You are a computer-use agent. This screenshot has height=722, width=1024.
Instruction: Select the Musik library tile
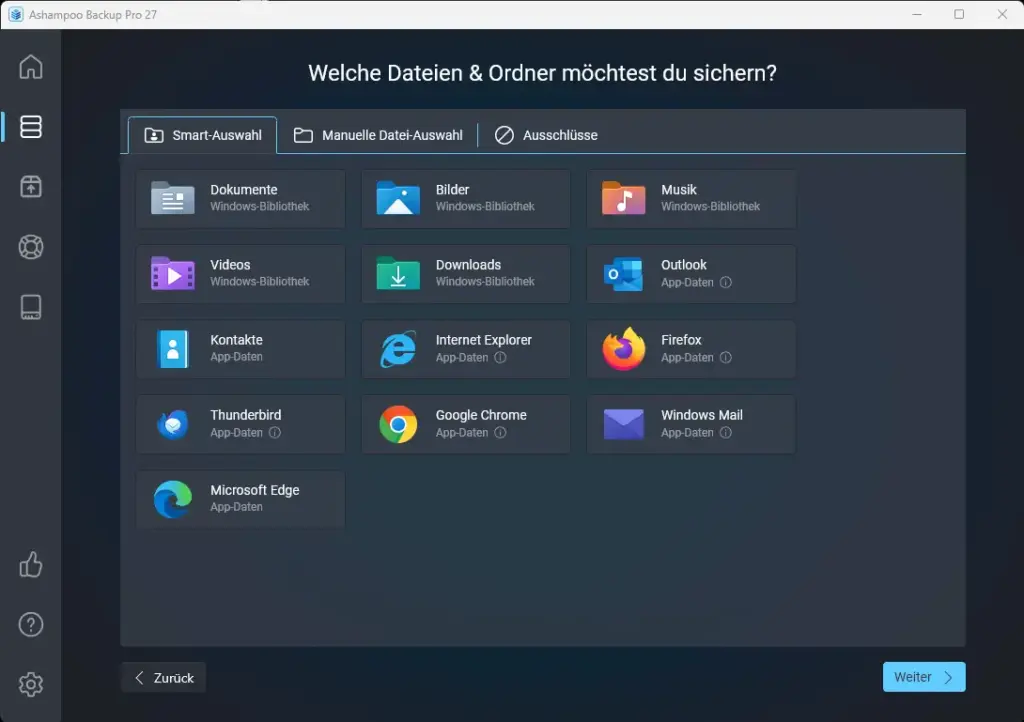[690, 199]
